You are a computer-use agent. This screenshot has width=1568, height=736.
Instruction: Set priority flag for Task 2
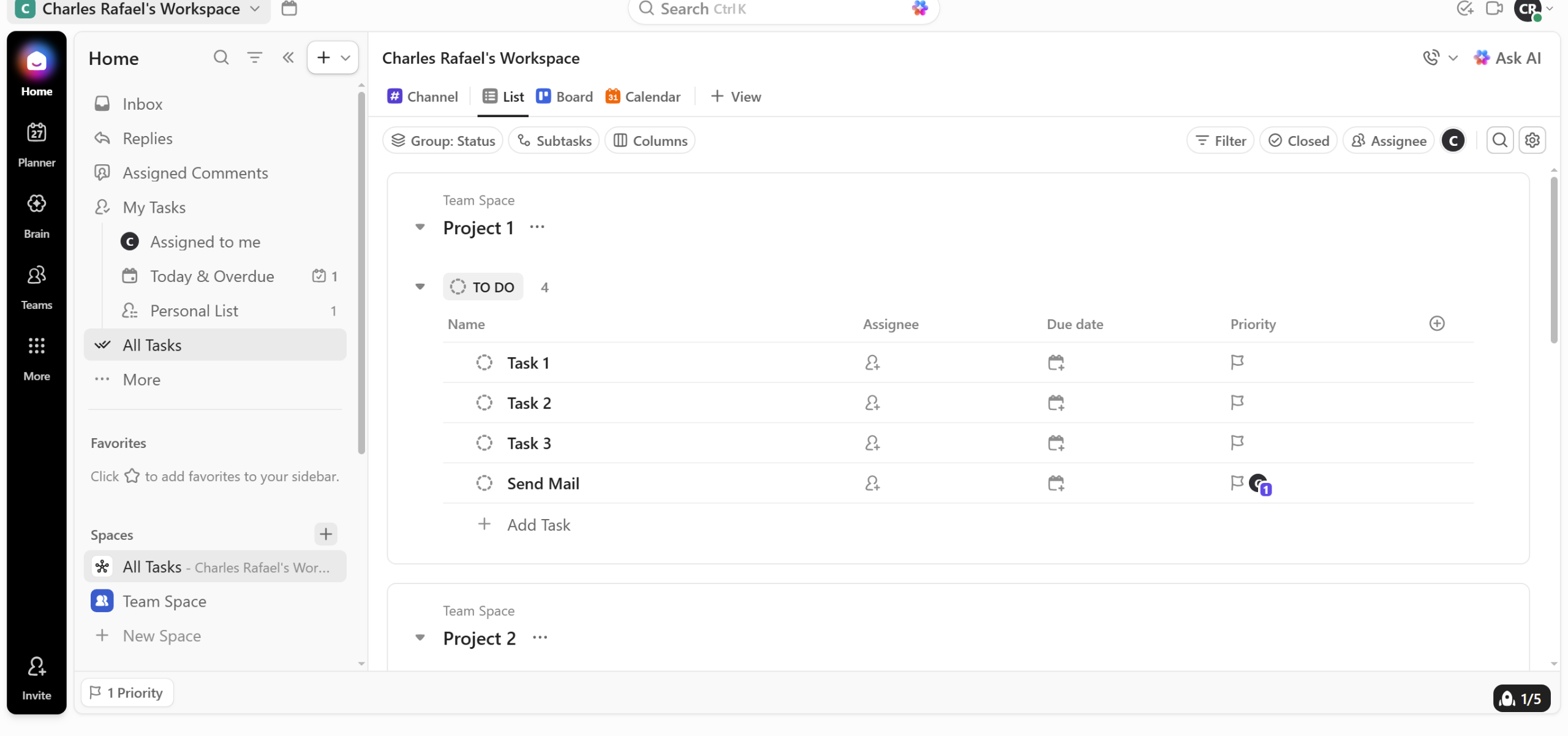pyautogui.click(x=1237, y=403)
